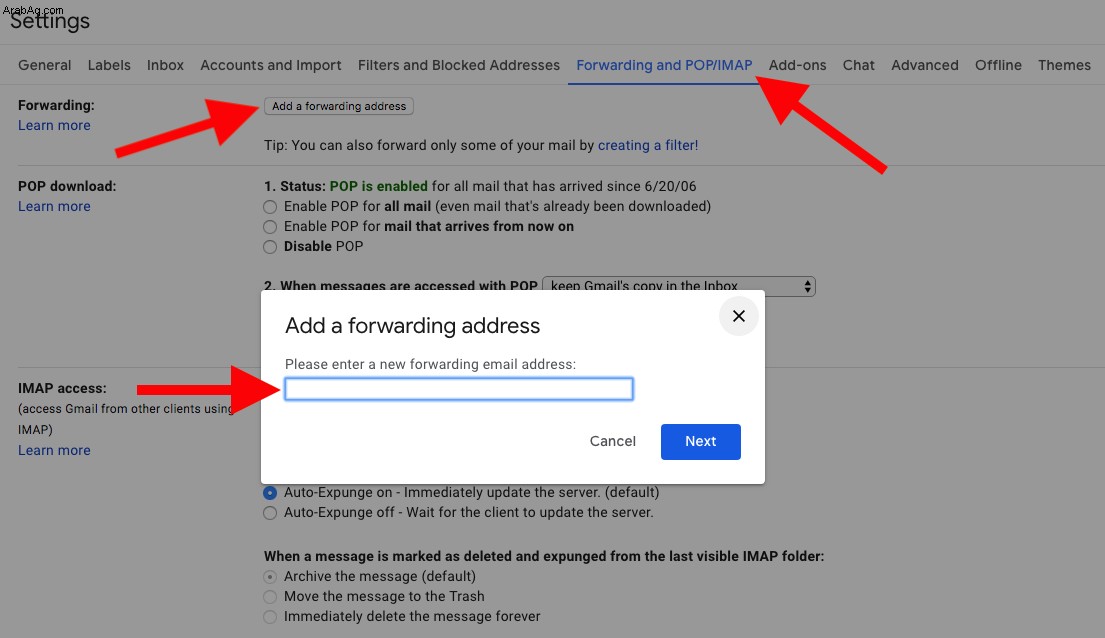1105x638 pixels.
Task: Open the Offline settings tab
Action: click(x=998, y=65)
